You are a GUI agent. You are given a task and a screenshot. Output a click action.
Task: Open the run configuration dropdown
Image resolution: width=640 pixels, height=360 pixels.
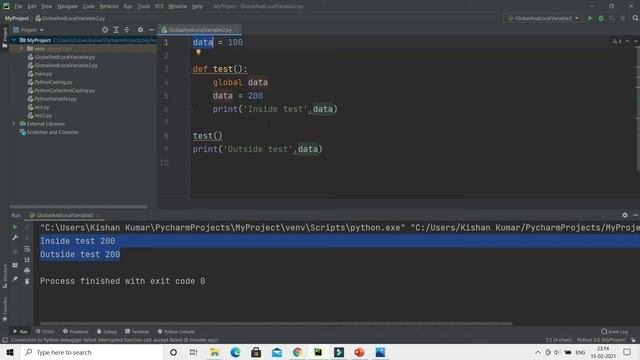(543, 18)
